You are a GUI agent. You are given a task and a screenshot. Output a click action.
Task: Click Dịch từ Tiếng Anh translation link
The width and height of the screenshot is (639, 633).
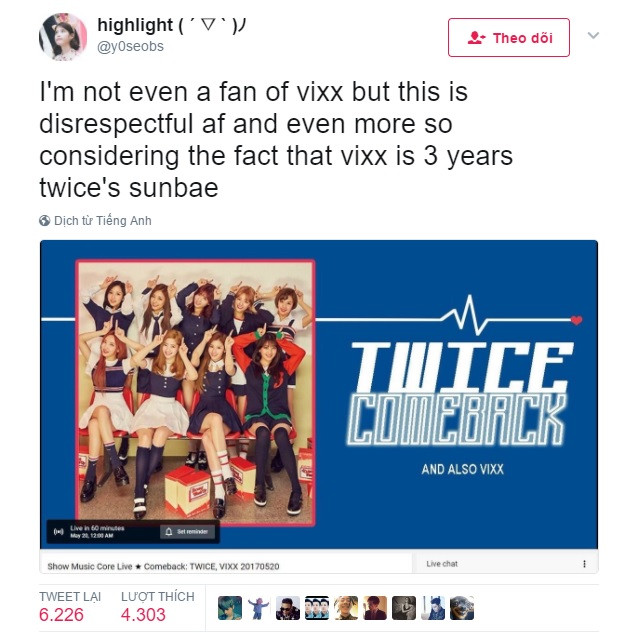[x=103, y=221]
